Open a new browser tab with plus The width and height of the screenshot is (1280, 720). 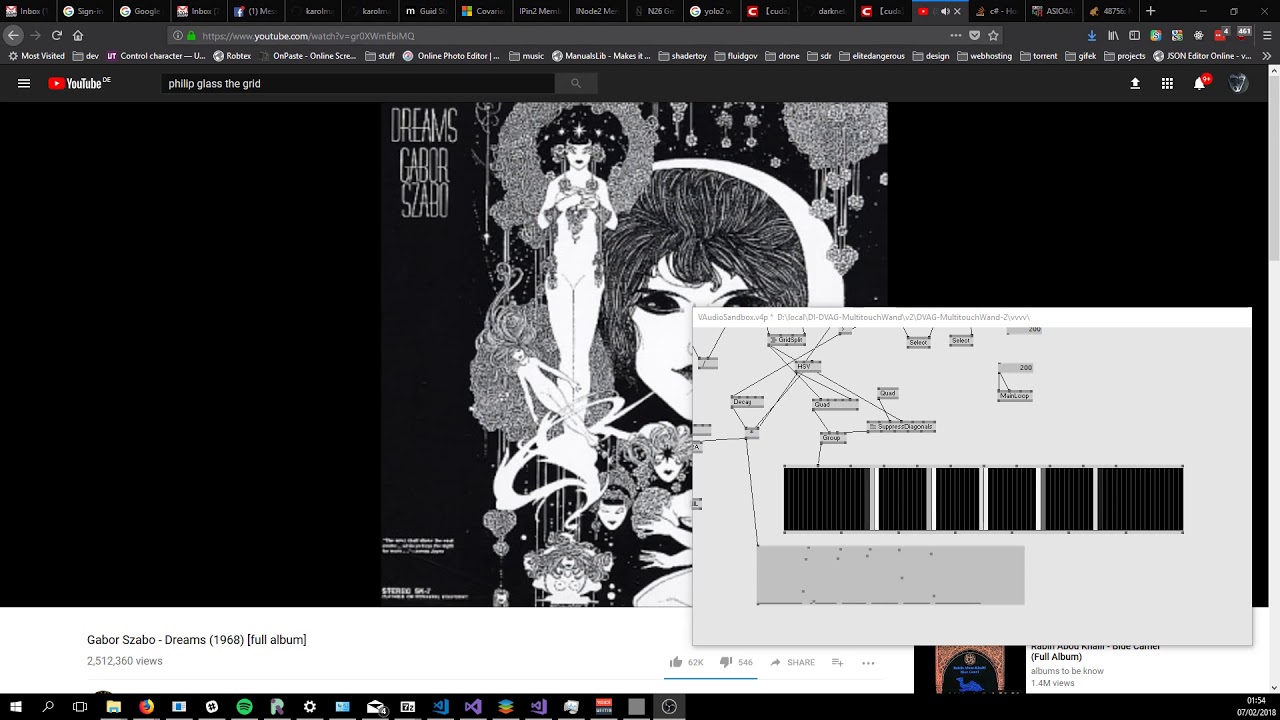(x=1150, y=11)
